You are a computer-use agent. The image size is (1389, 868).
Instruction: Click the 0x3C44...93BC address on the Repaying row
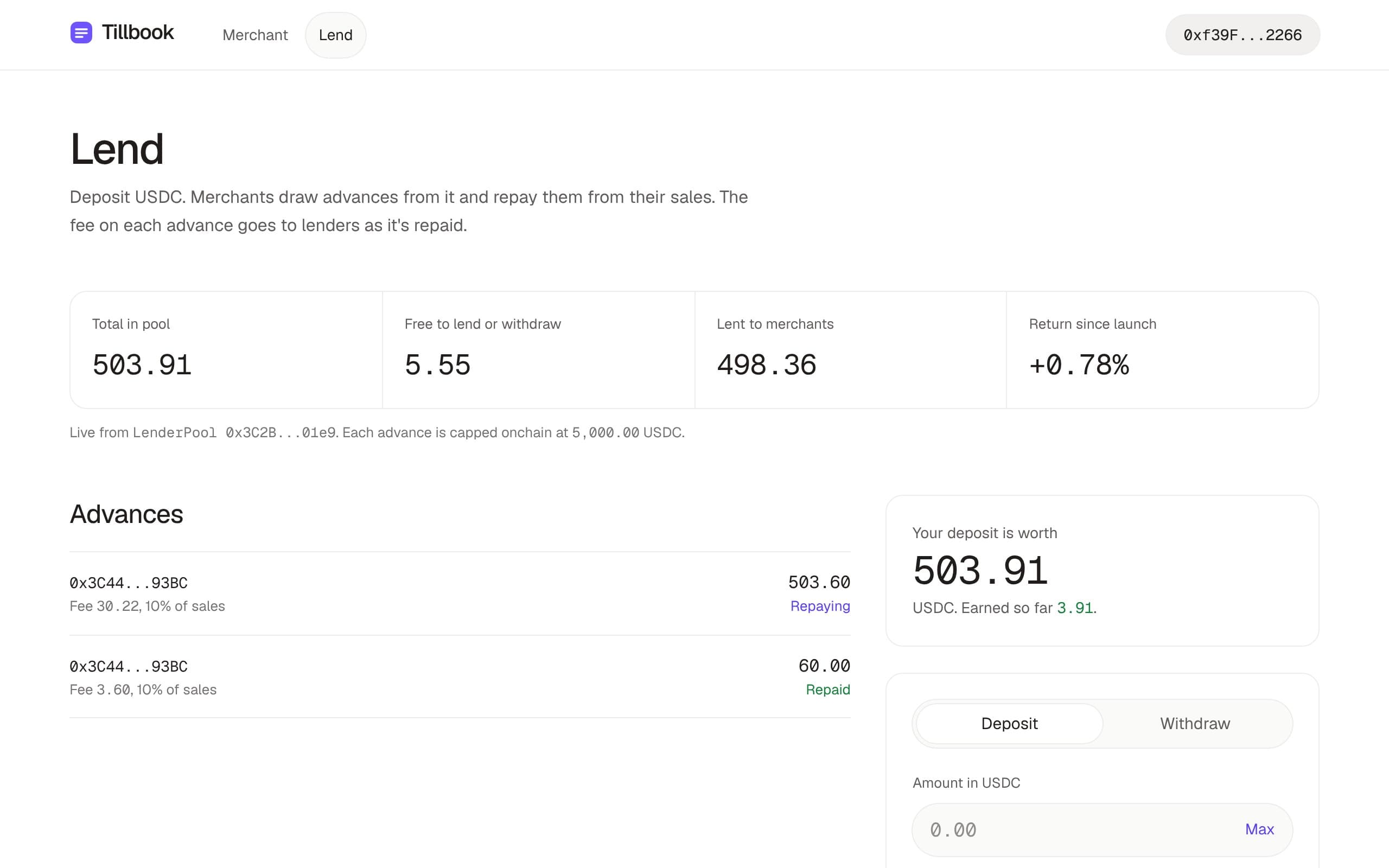[x=129, y=583]
